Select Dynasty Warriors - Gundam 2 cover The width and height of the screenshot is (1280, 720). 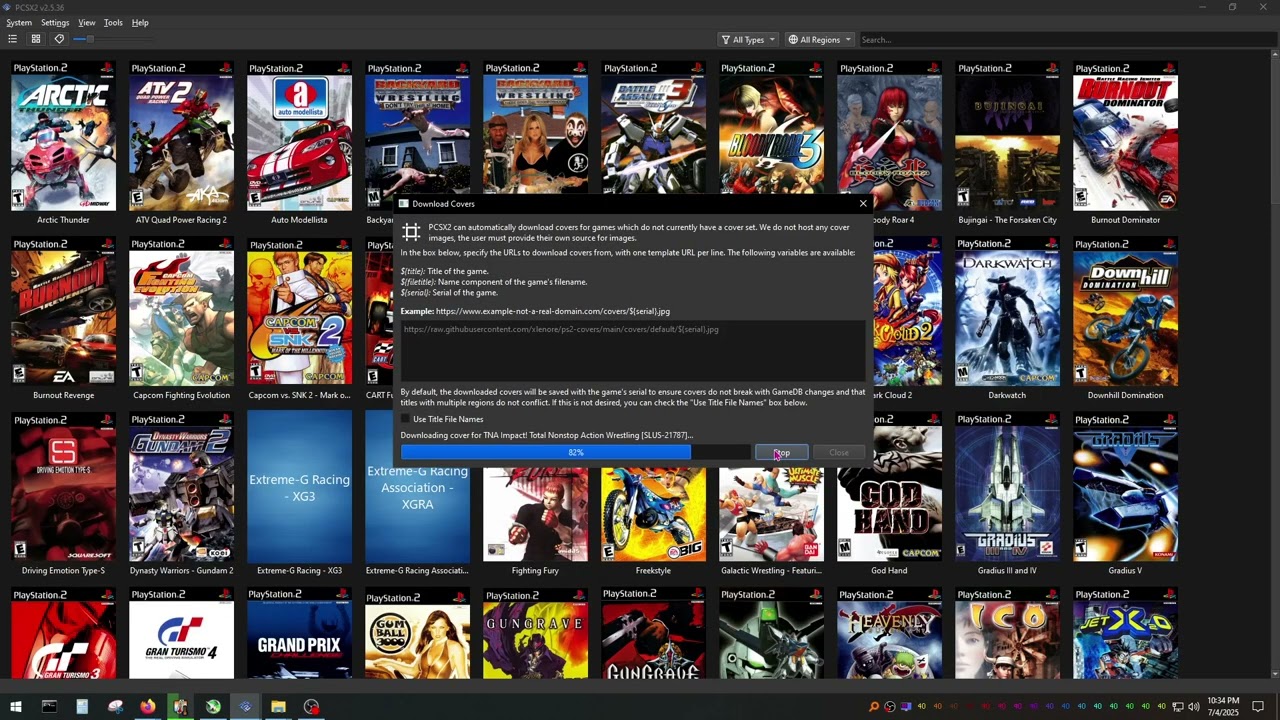pos(181,486)
